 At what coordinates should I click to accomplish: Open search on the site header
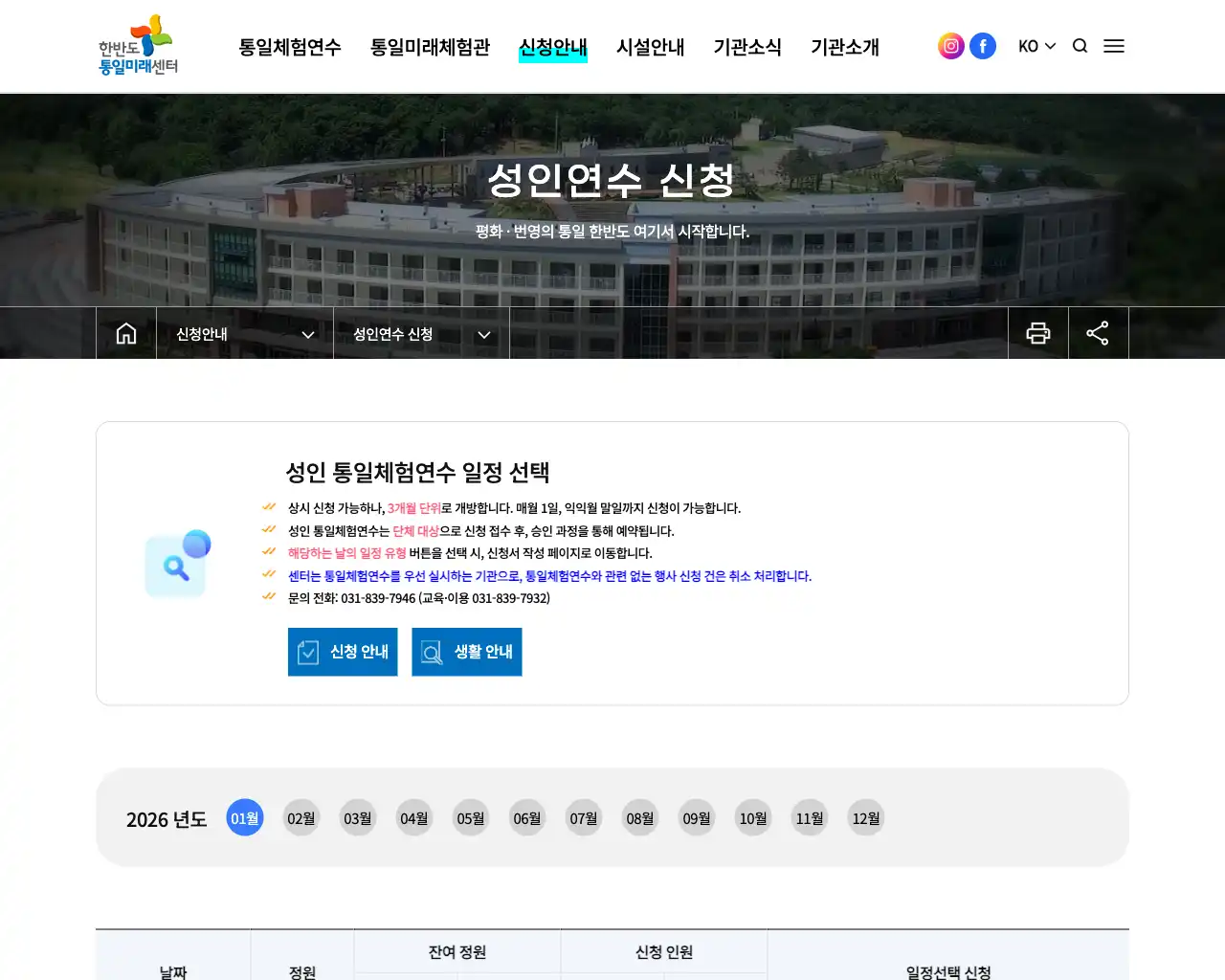coord(1080,45)
